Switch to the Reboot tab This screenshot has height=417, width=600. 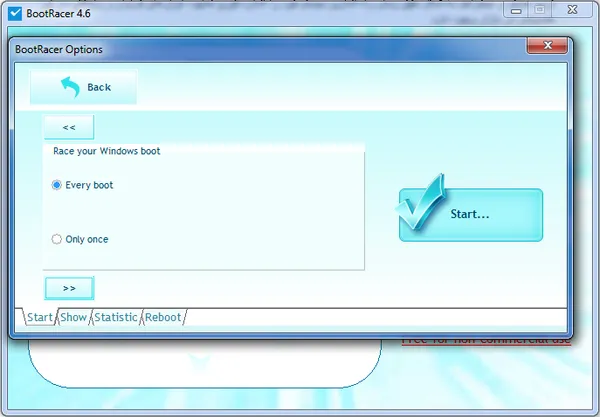(163, 317)
